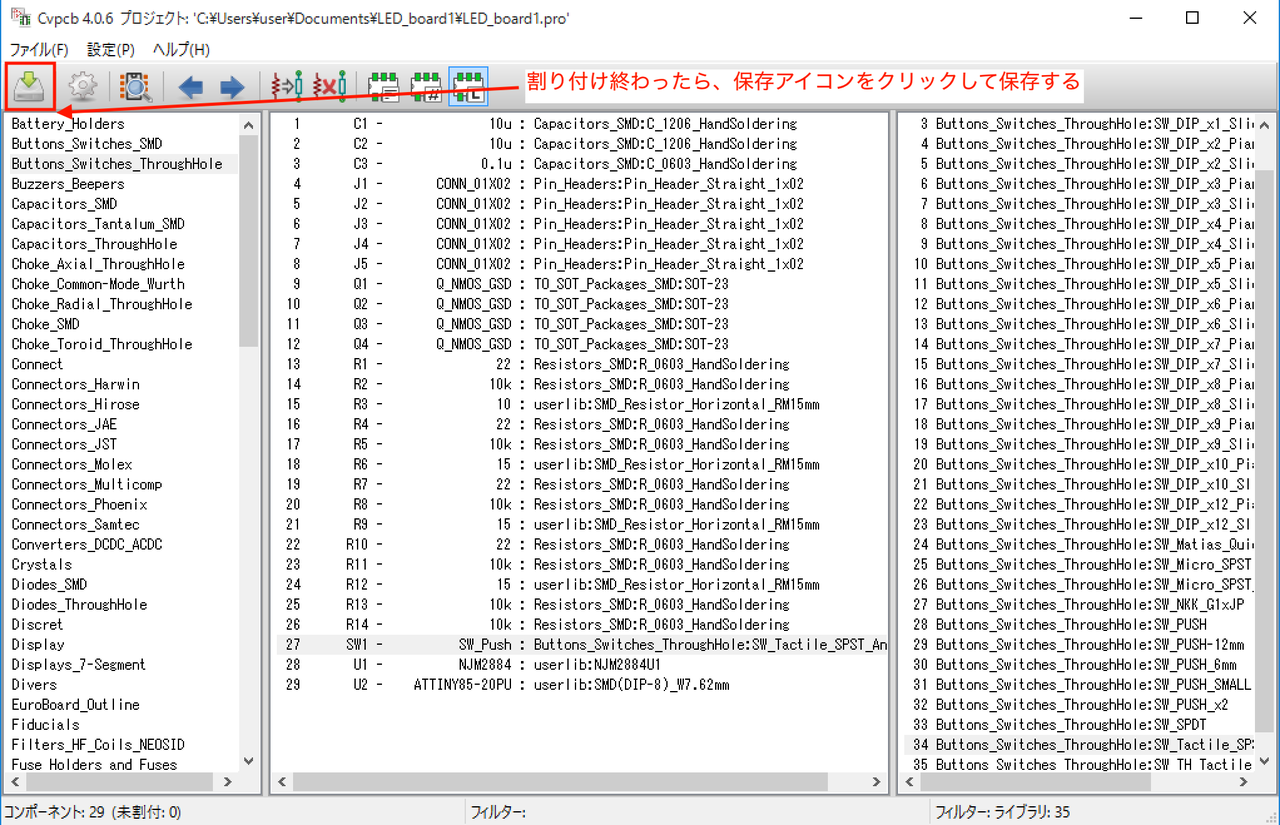
Task: Toggle filter footprints by library
Action: point(468,88)
